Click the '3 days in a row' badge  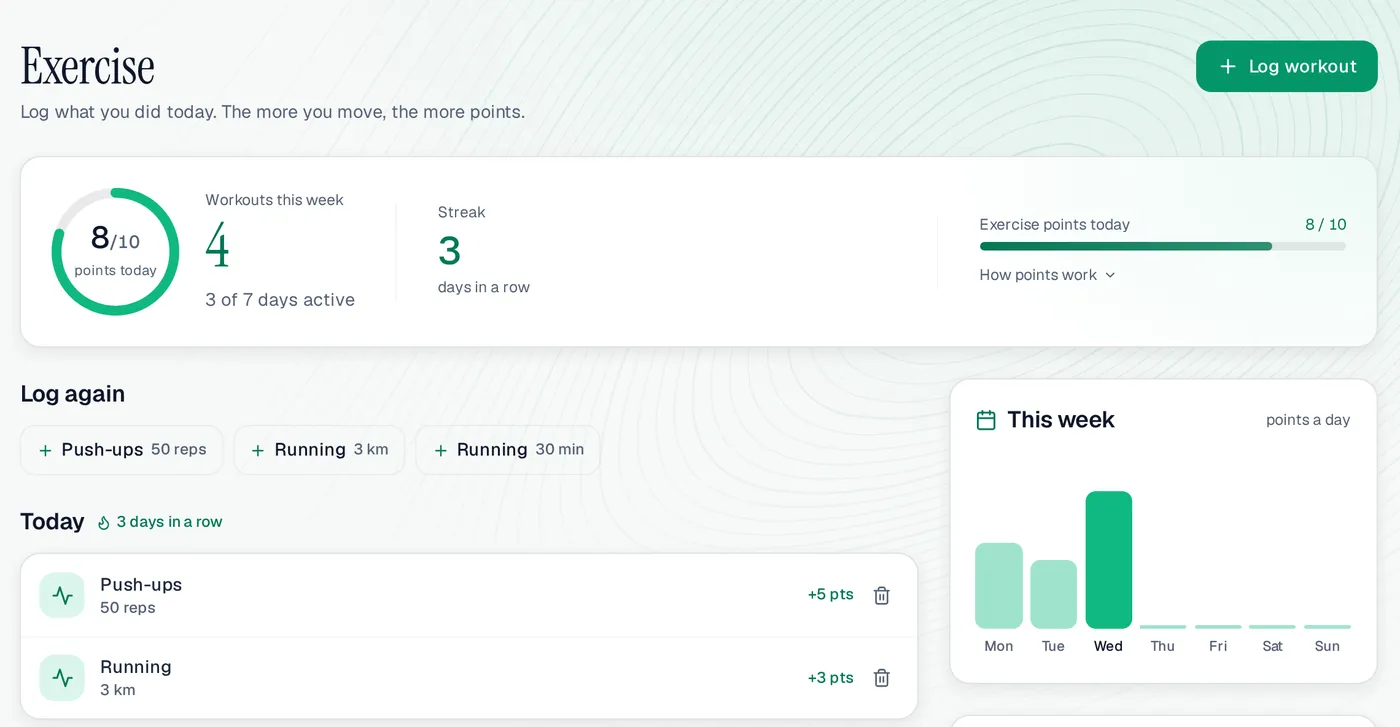pos(160,522)
